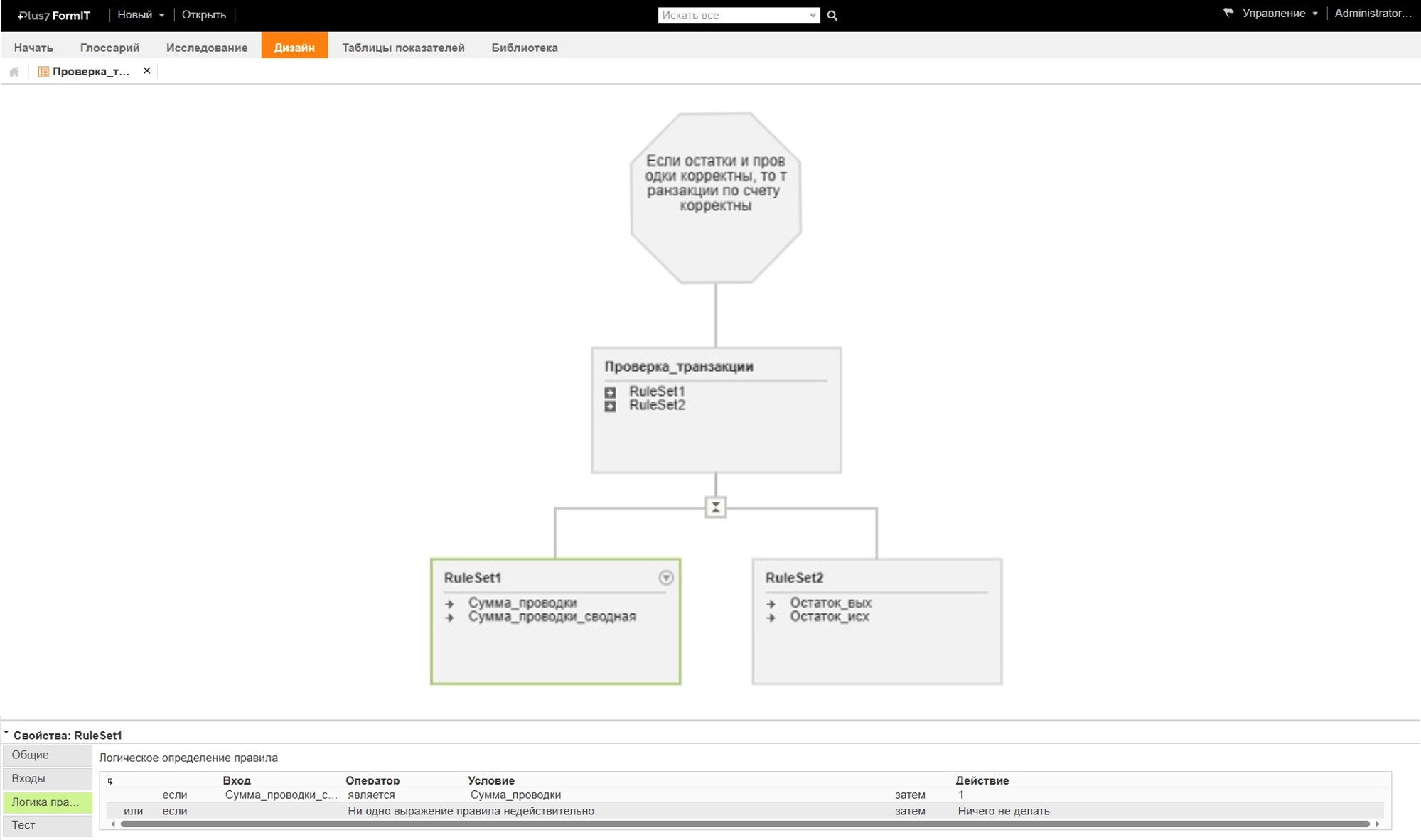Open the Новый dropdown menu
Image resolution: width=1421 pixels, height=840 pixels.
pyautogui.click(x=141, y=15)
